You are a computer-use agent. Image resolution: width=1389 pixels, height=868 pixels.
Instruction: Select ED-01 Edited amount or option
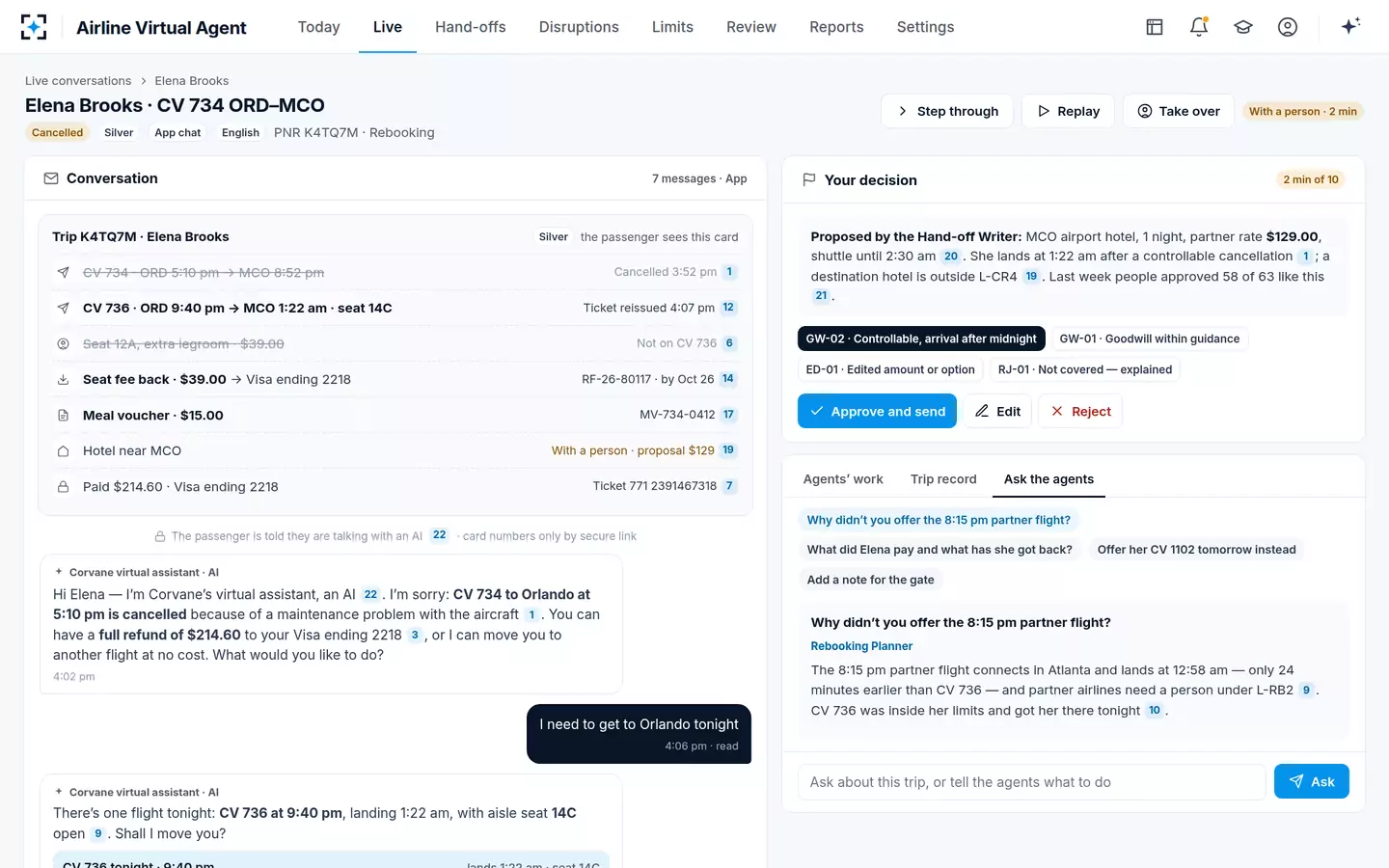[x=890, y=369]
